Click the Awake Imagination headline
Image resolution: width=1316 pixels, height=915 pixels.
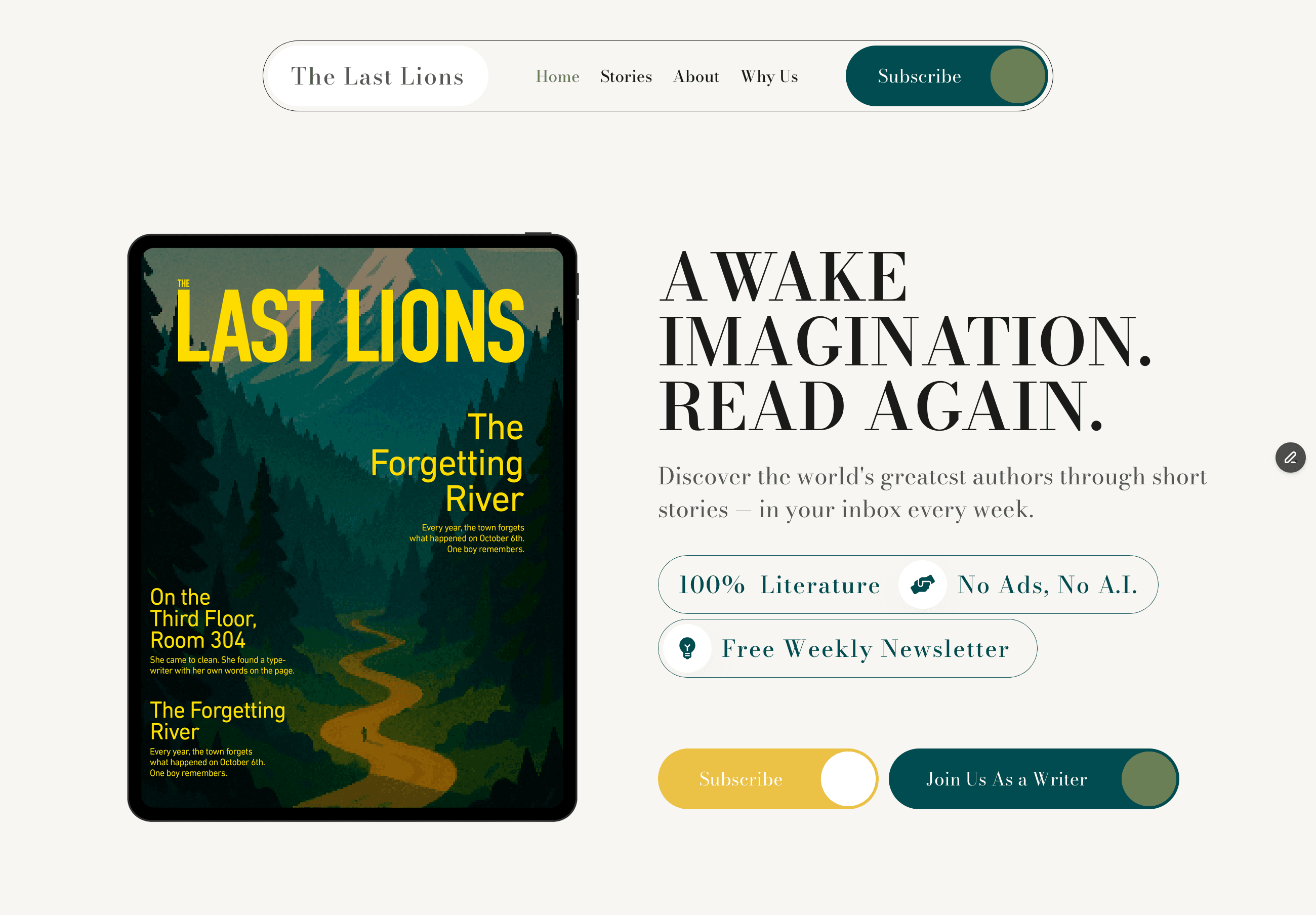pos(905,342)
